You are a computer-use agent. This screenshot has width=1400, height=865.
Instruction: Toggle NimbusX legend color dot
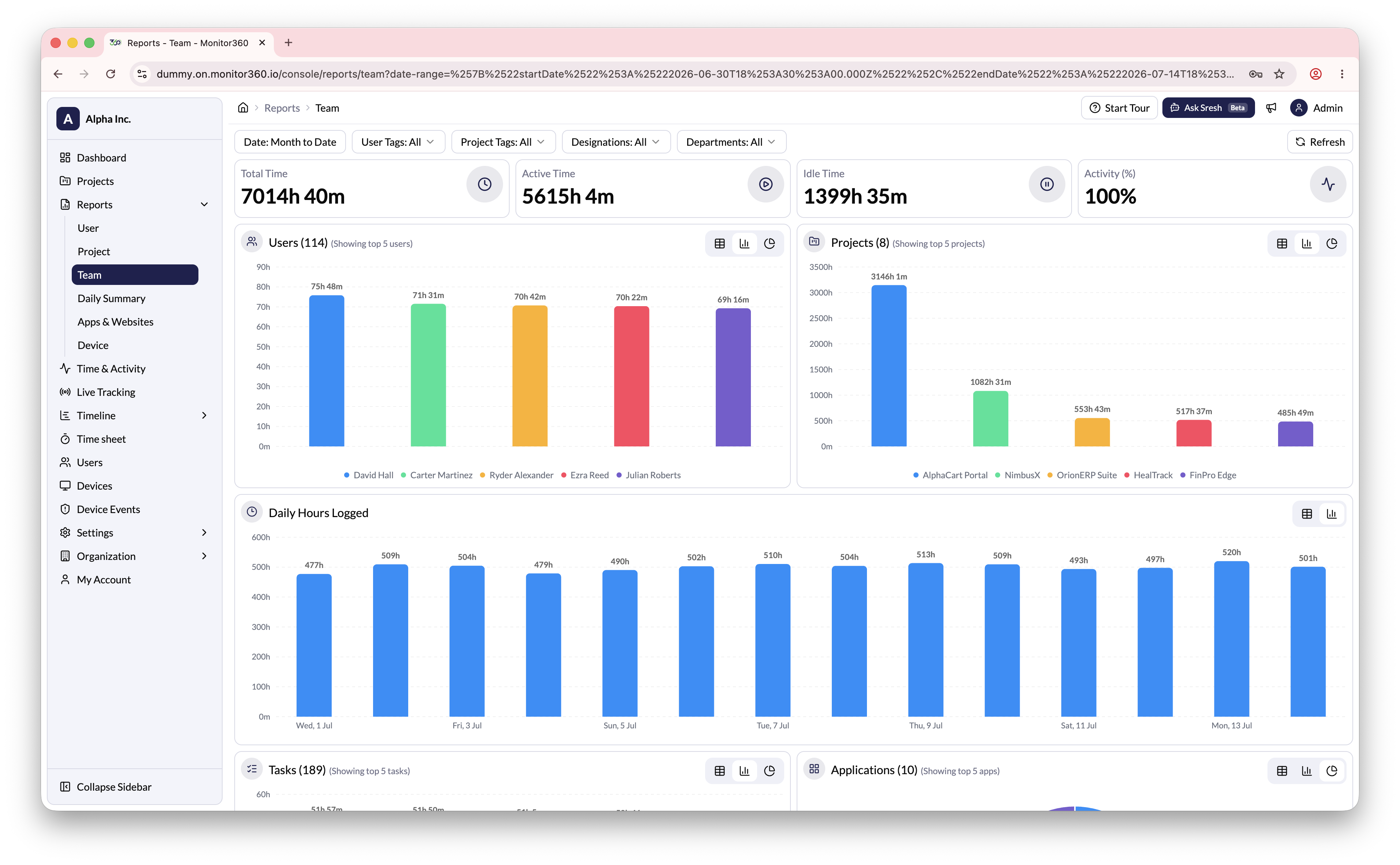point(997,475)
